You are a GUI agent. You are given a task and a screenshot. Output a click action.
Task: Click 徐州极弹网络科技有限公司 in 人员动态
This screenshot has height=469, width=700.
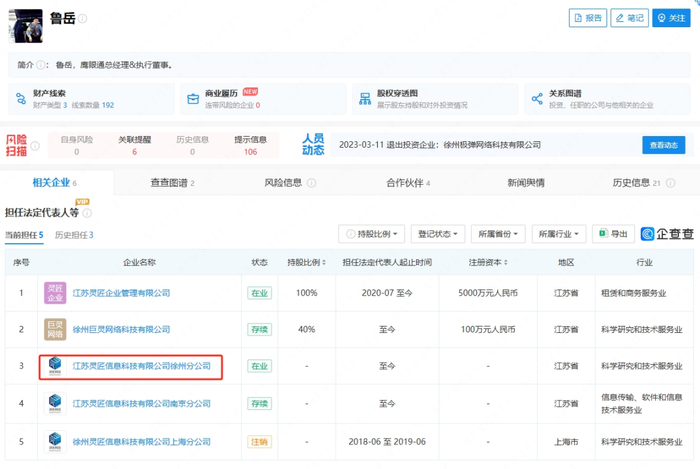pyautogui.click(x=492, y=145)
